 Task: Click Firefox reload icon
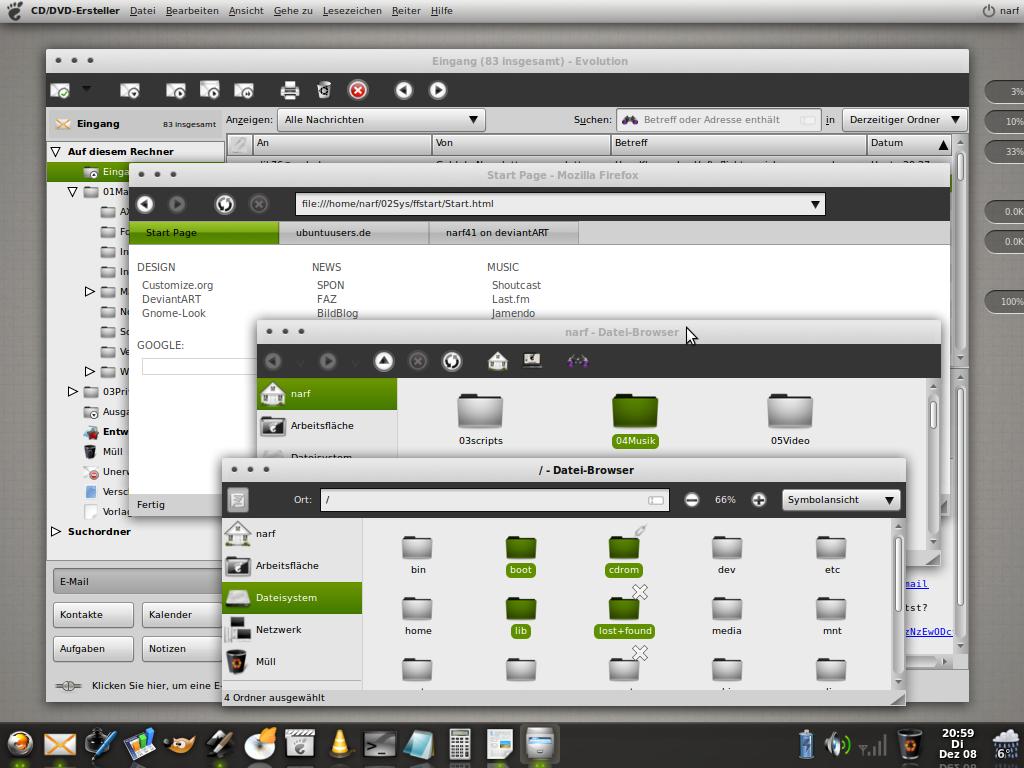coord(225,204)
